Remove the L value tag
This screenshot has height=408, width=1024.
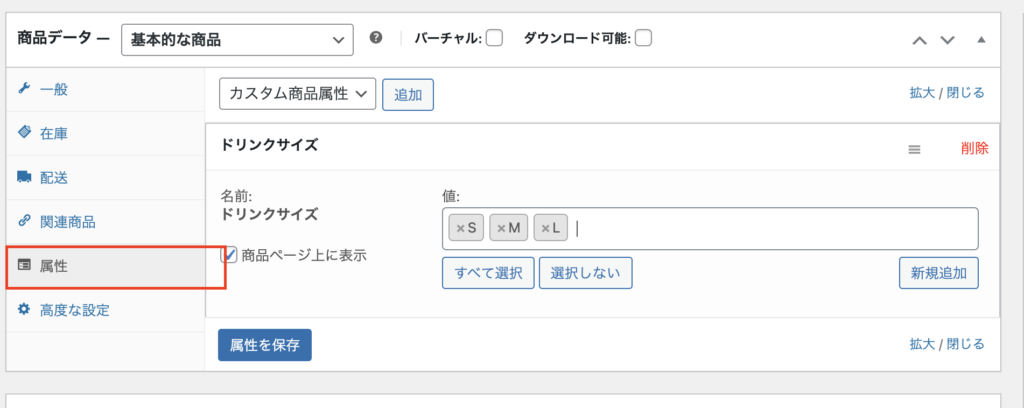[545, 229]
